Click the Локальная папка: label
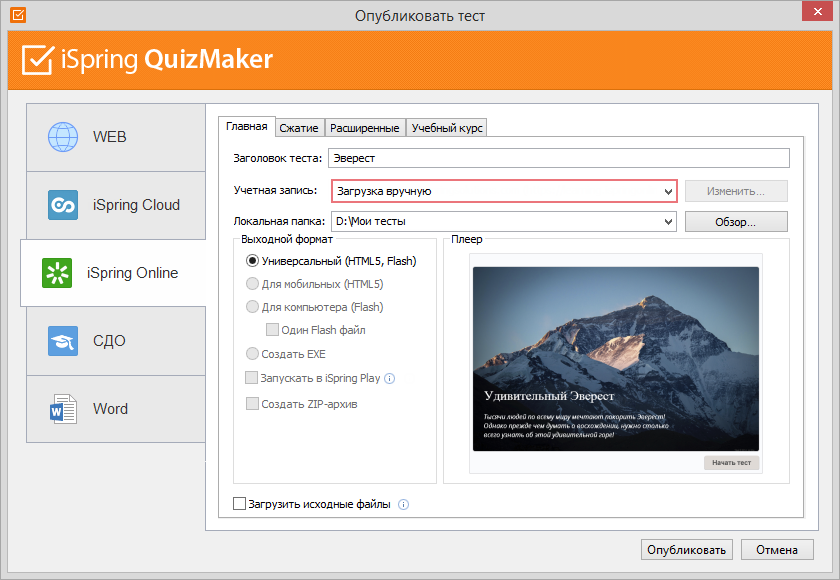The width and height of the screenshot is (840, 580). (279, 221)
